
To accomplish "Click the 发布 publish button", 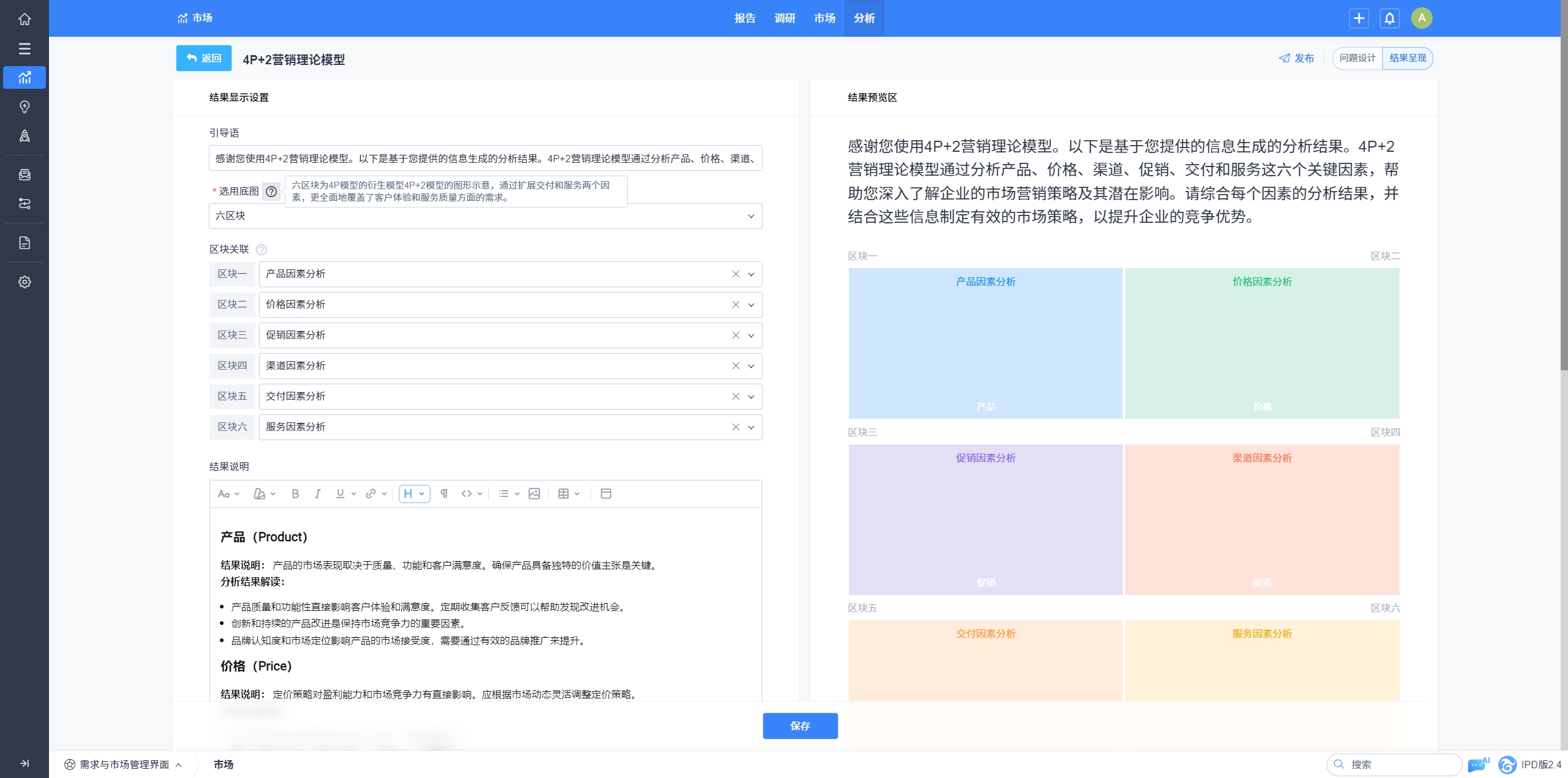I will [1296, 58].
